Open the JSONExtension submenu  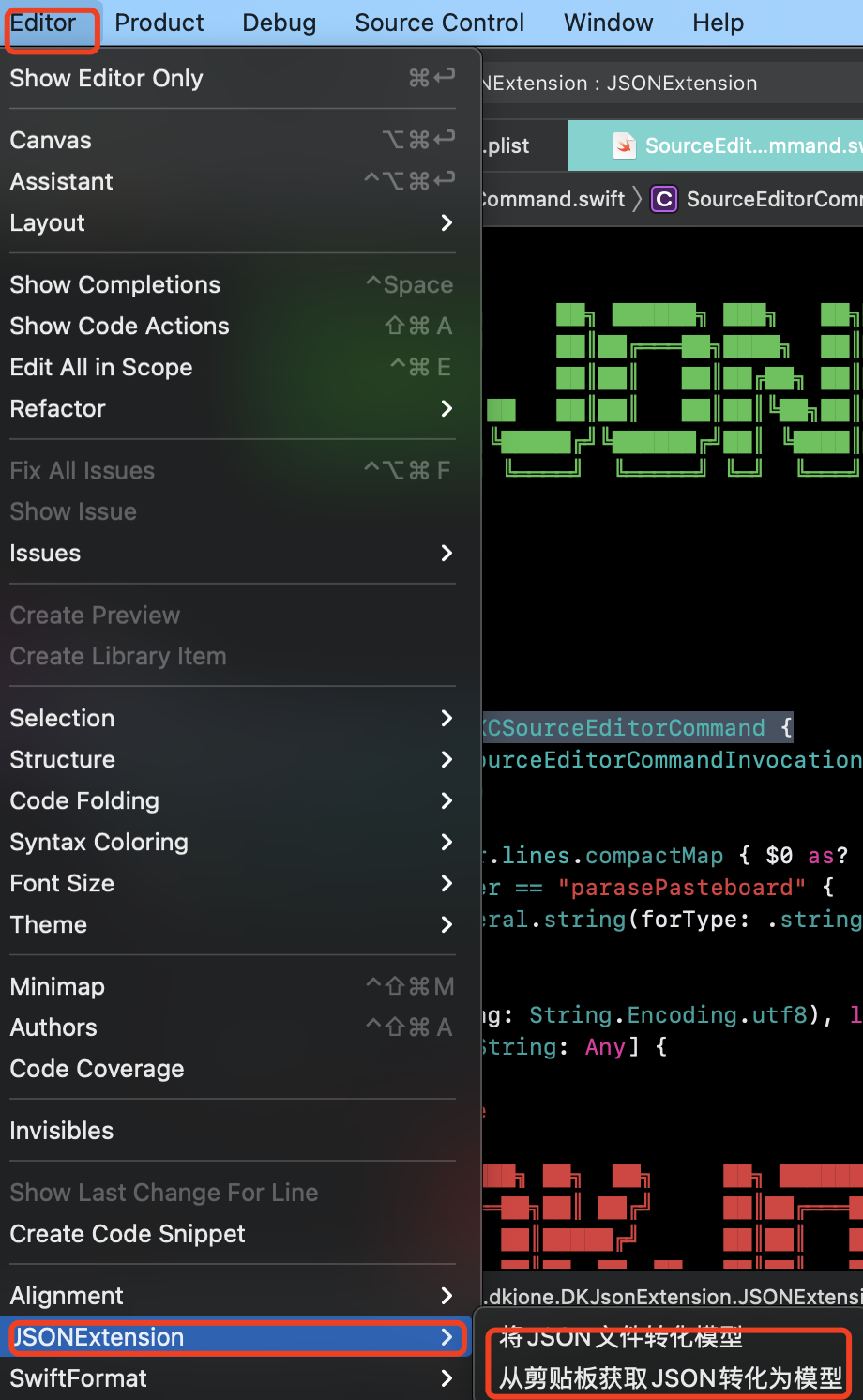pos(233,1337)
